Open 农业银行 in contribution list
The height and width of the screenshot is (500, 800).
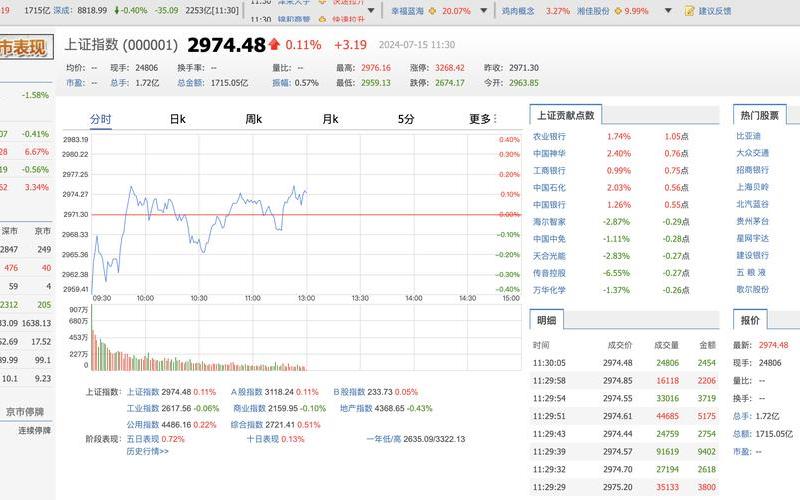pyautogui.click(x=549, y=136)
